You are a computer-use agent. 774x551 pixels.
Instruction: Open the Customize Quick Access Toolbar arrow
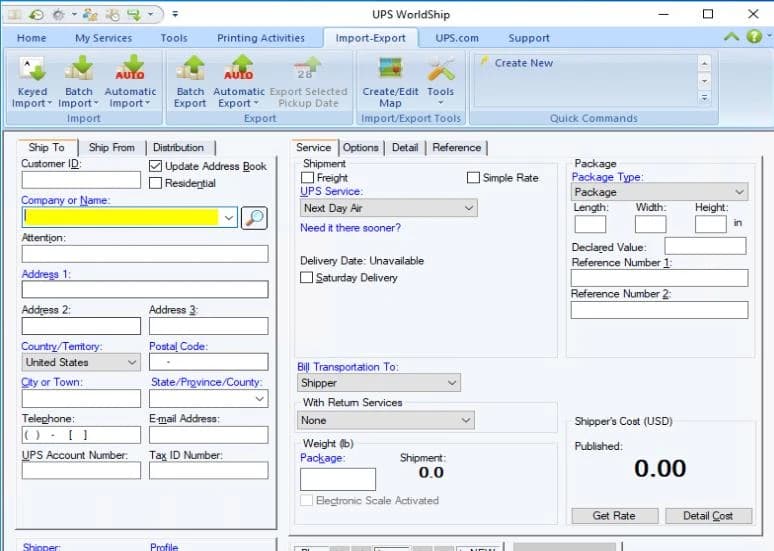(175, 14)
